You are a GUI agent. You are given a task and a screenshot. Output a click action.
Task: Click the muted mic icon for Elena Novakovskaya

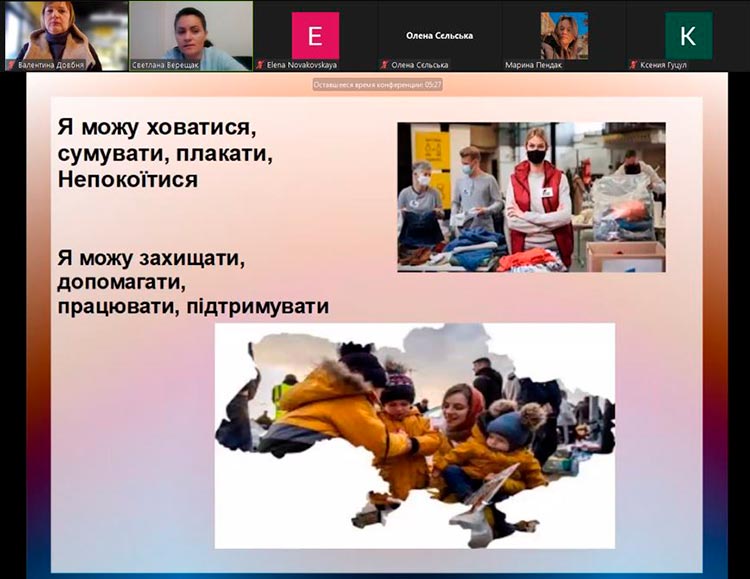click(261, 65)
